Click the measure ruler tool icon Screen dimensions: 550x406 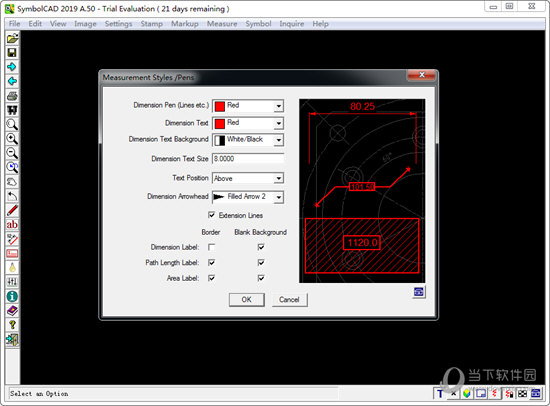pos(12,239)
